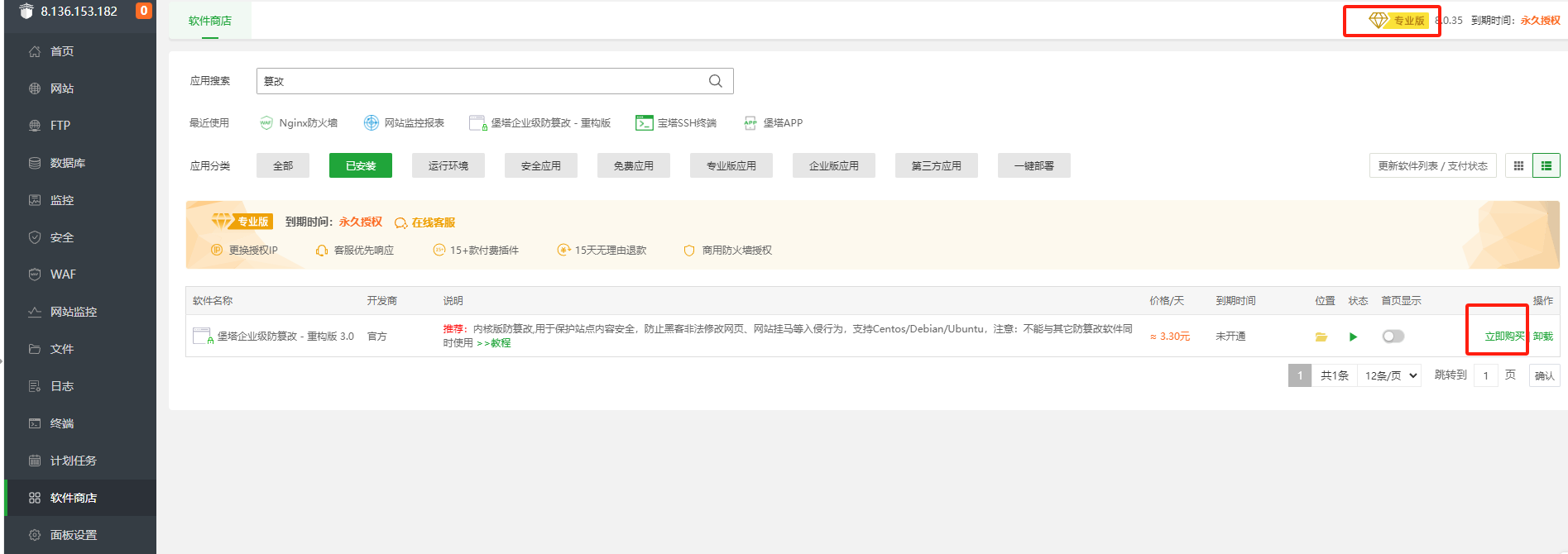Filter by 安全应用 category

pyautogui.click(x=541, y=165)
